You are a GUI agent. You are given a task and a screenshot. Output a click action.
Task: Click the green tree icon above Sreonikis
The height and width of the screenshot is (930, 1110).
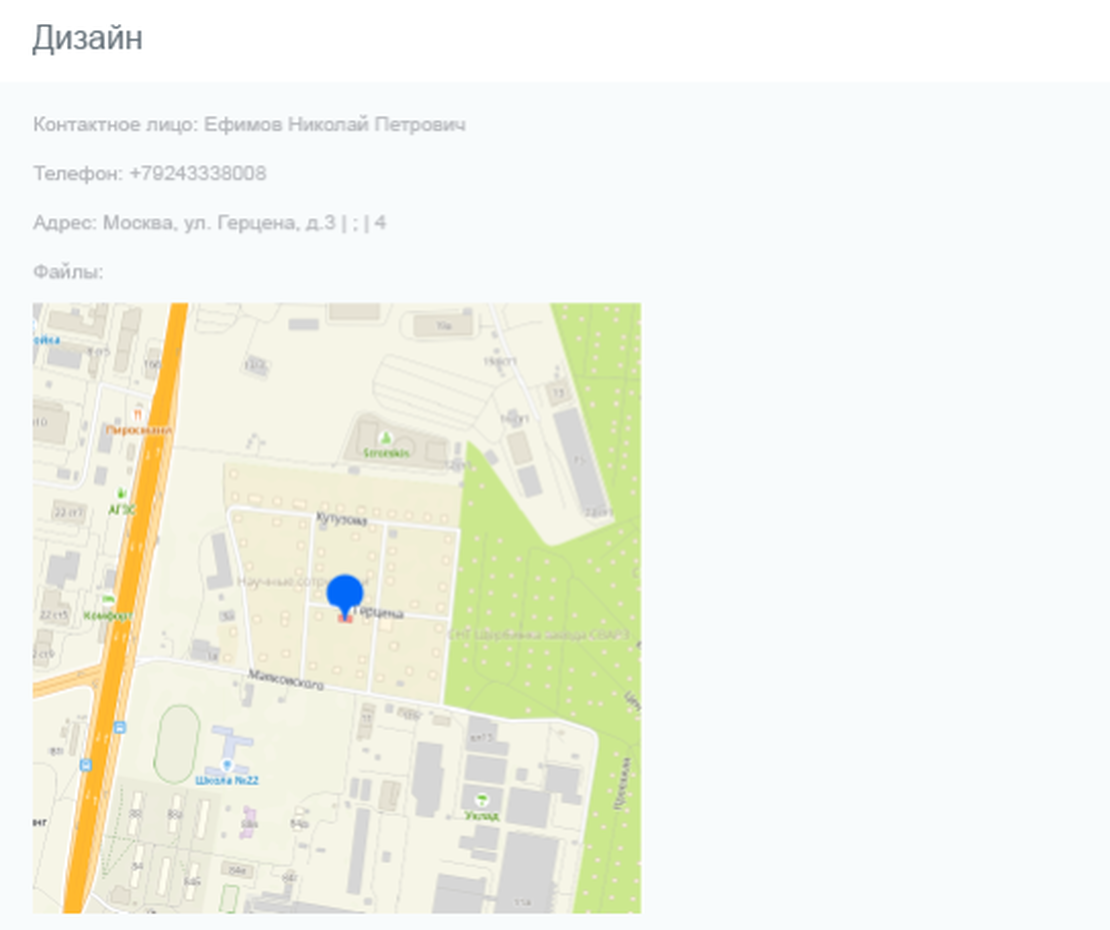point(385,436)
